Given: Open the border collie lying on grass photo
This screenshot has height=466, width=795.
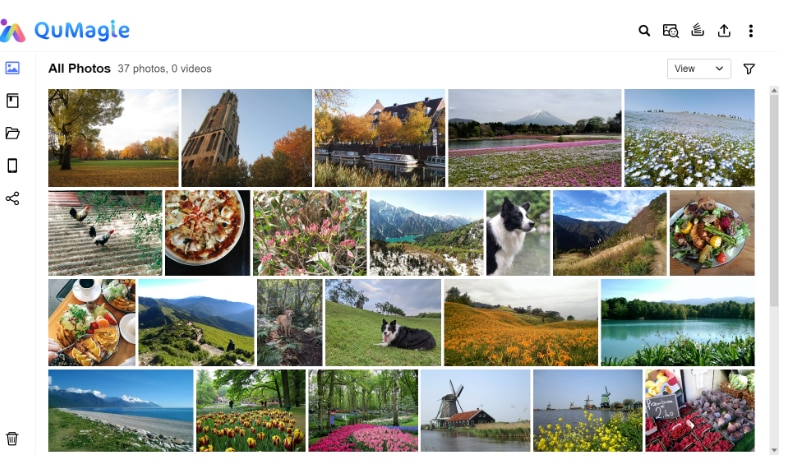Looking at the screenshot, I should point(383,322).
